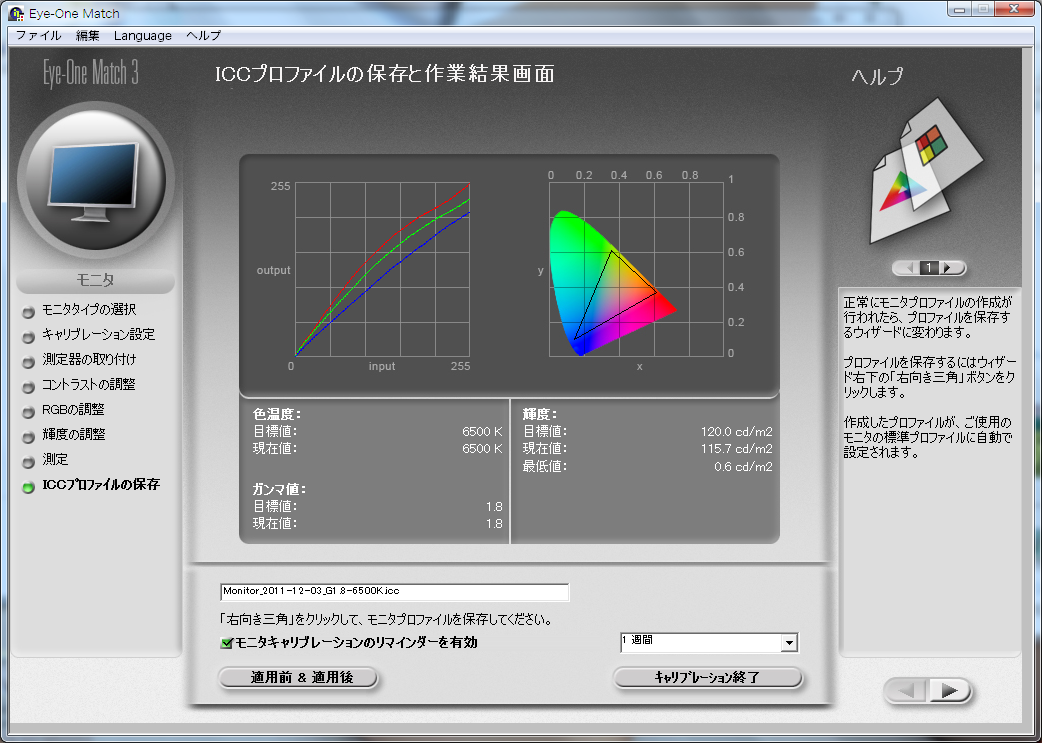Screen dimensions: 1042x743
Task: Click the モニタ section header
Action: [x=96, y=280]
